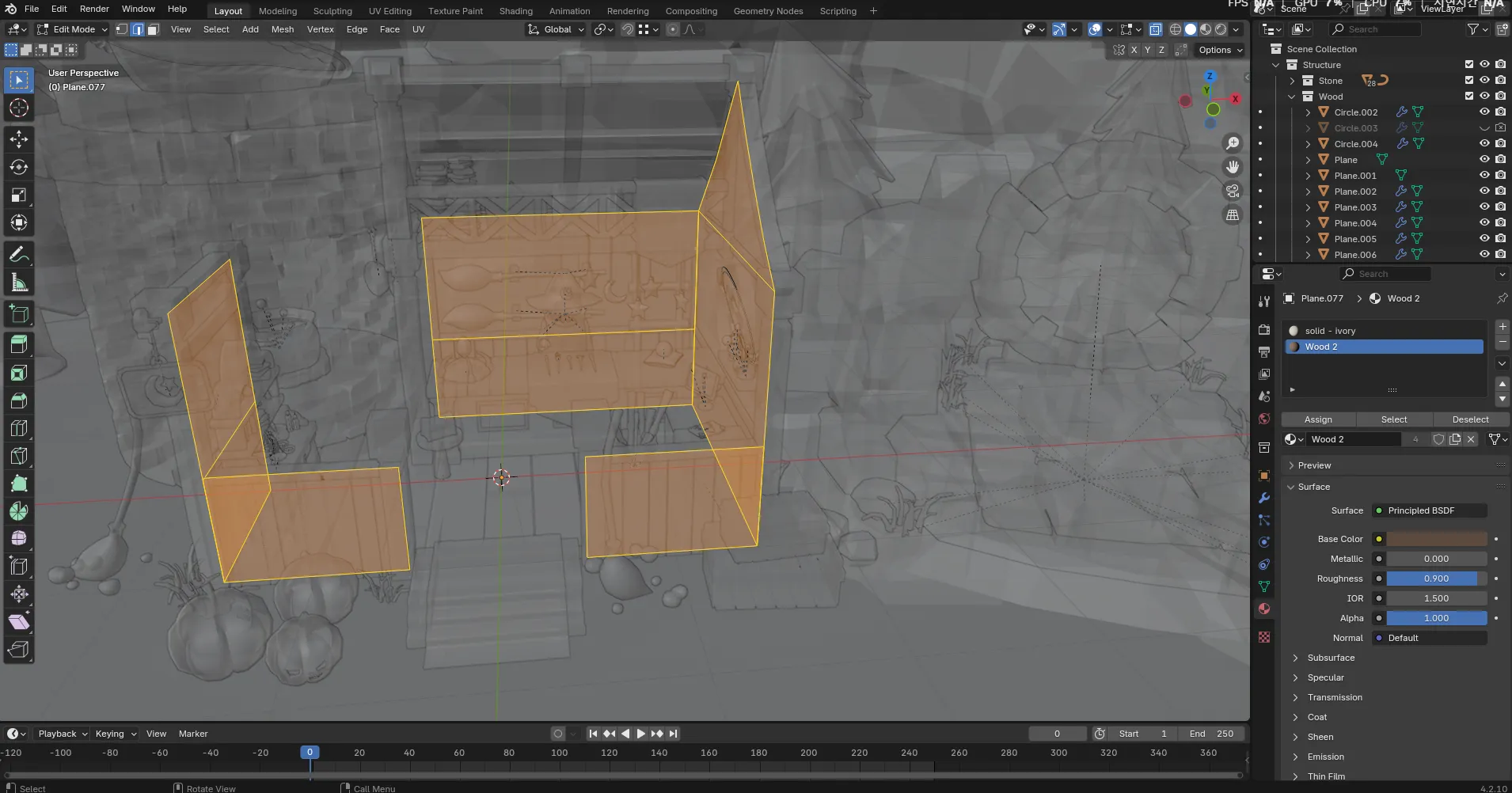The height and width of the screenshot is (793, 1512).
Task: Collapse the Wood collection
Action: 1292,97
